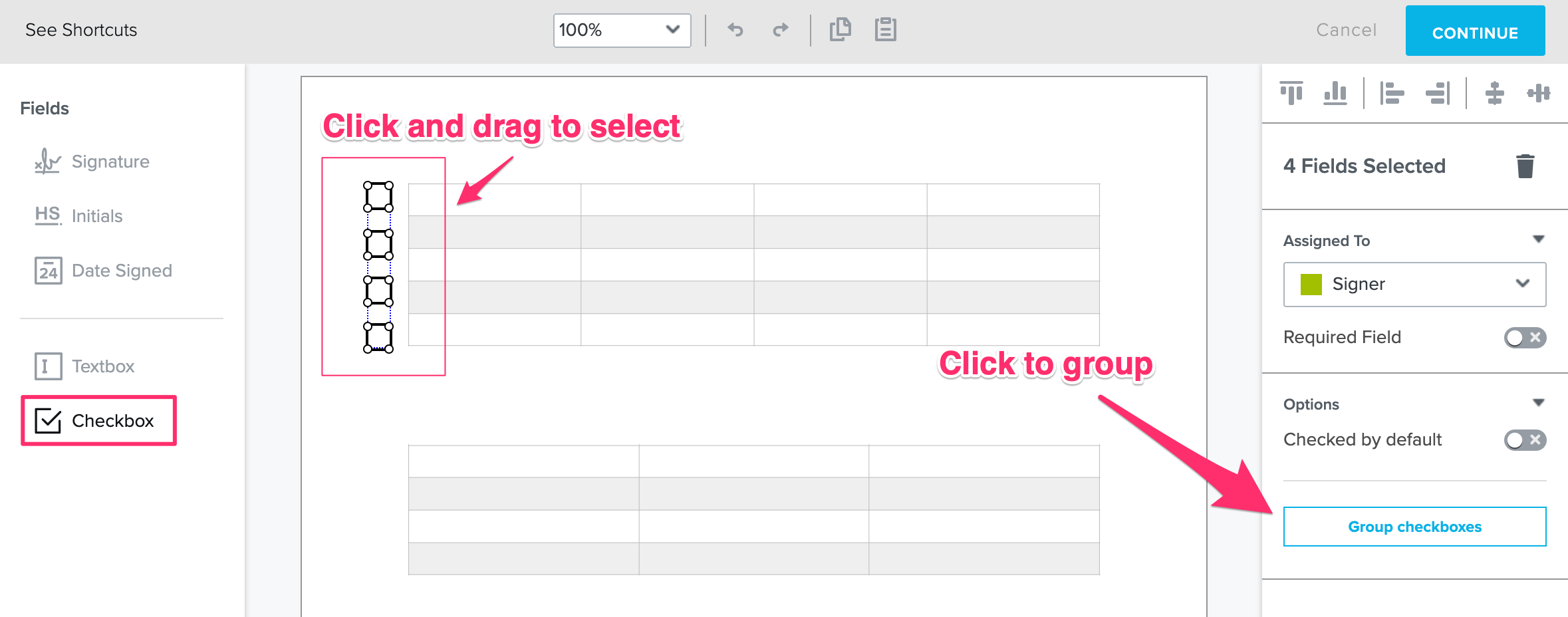Select the Signature field type
The image size is (1568, 617).
92,162
